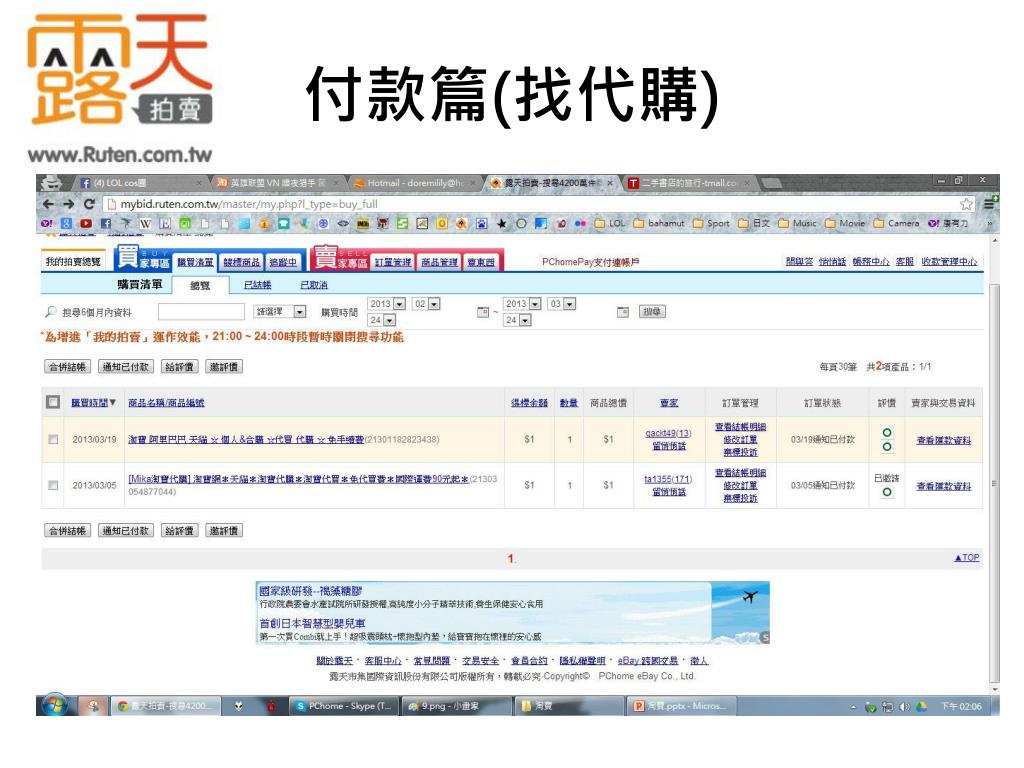Viewport: 1024px width, 768px height.
Task: Open end year 2013 dropdown
Action: point(522,304)
